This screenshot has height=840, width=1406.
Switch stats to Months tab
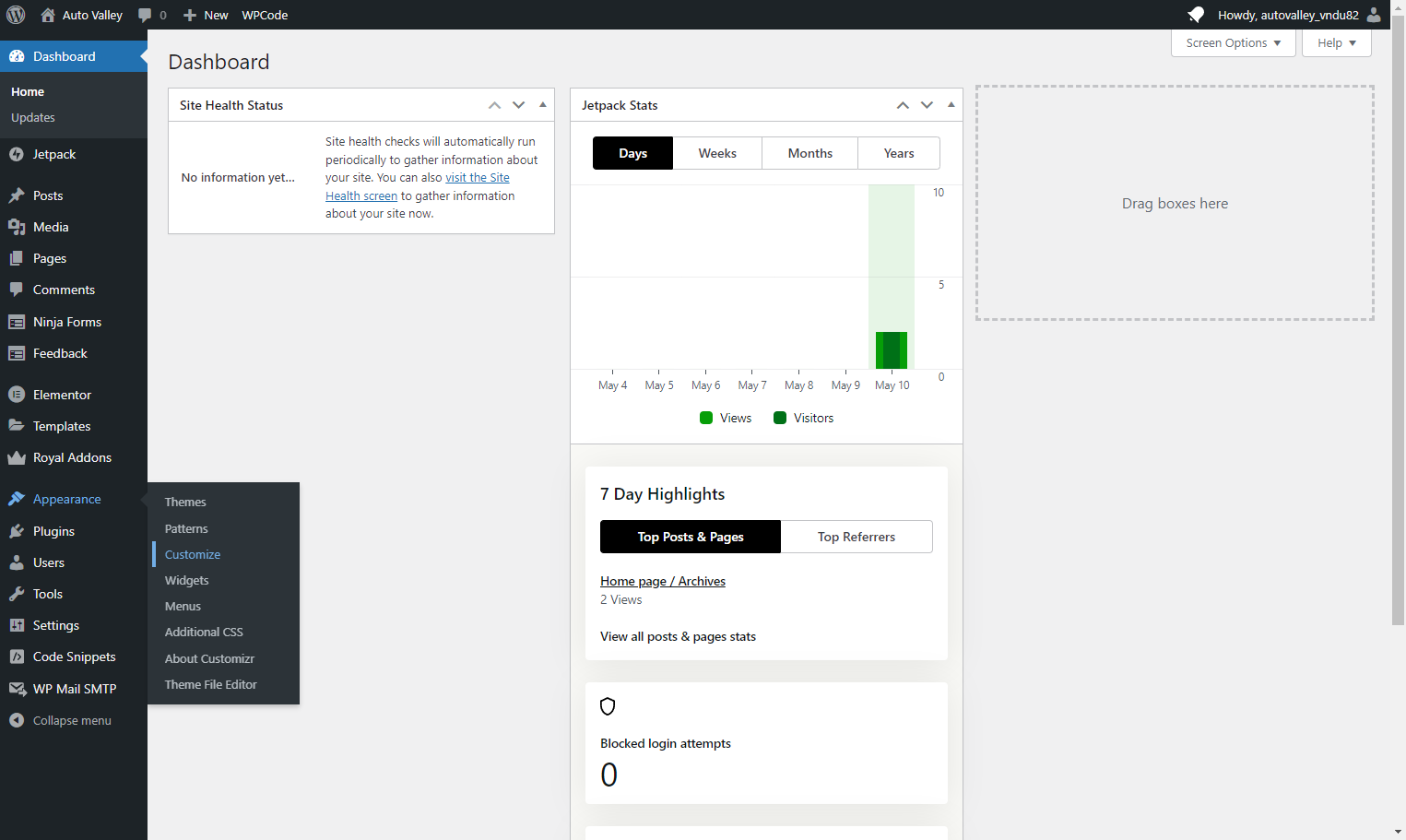click(810, 153)
